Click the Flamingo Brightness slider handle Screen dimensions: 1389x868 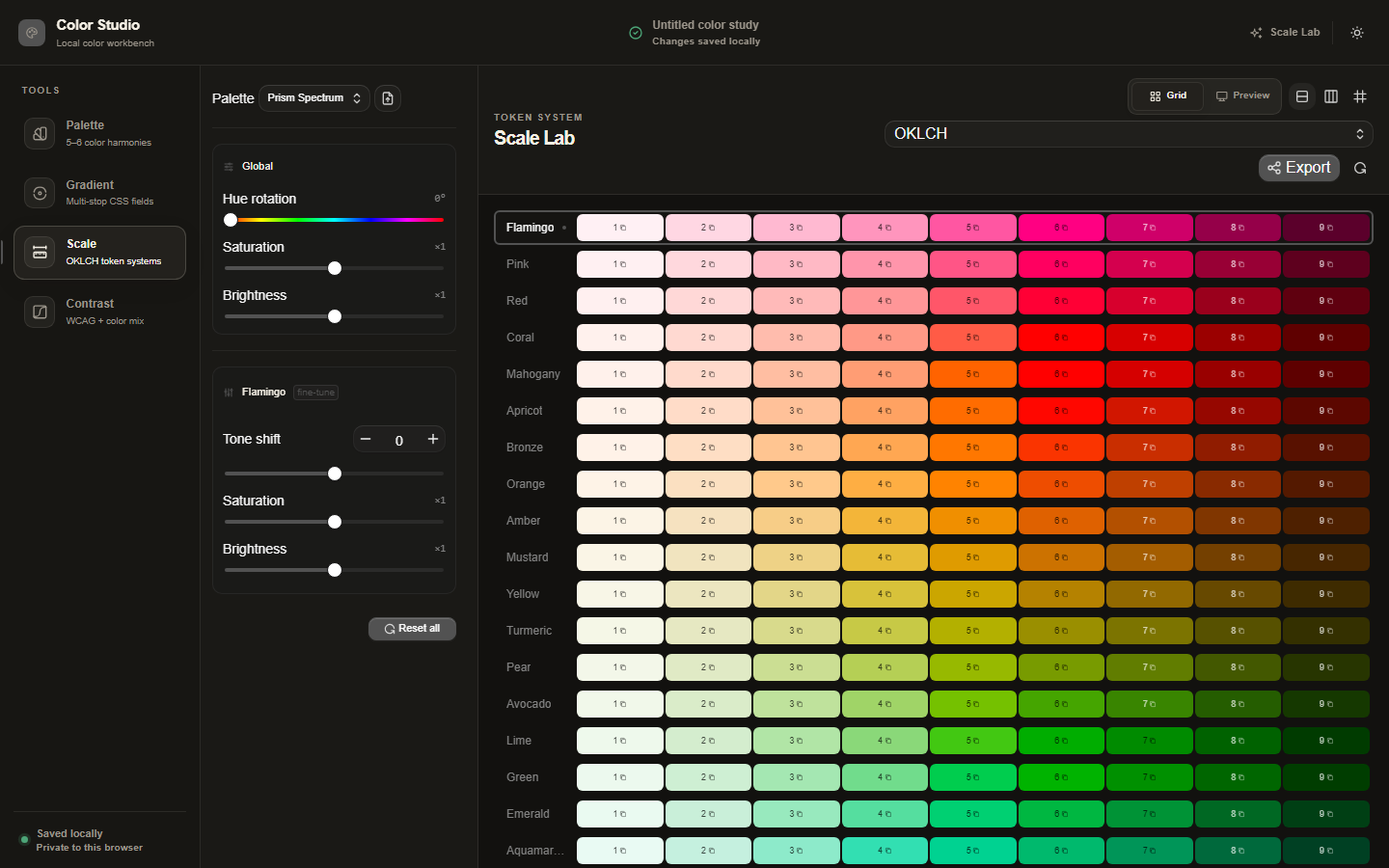point(335,570)
